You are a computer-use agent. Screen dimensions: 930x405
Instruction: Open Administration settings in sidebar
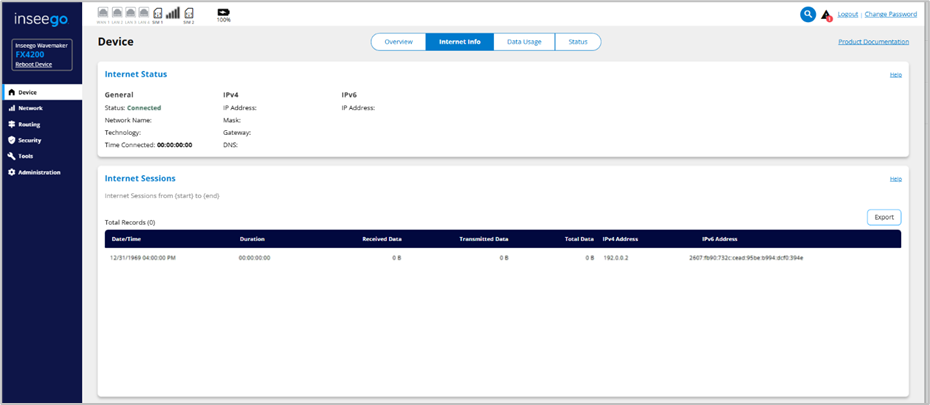[39, 172]
